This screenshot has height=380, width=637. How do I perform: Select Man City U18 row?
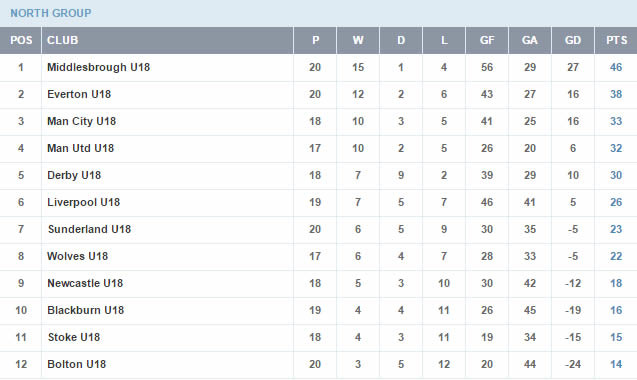(318, 121)
